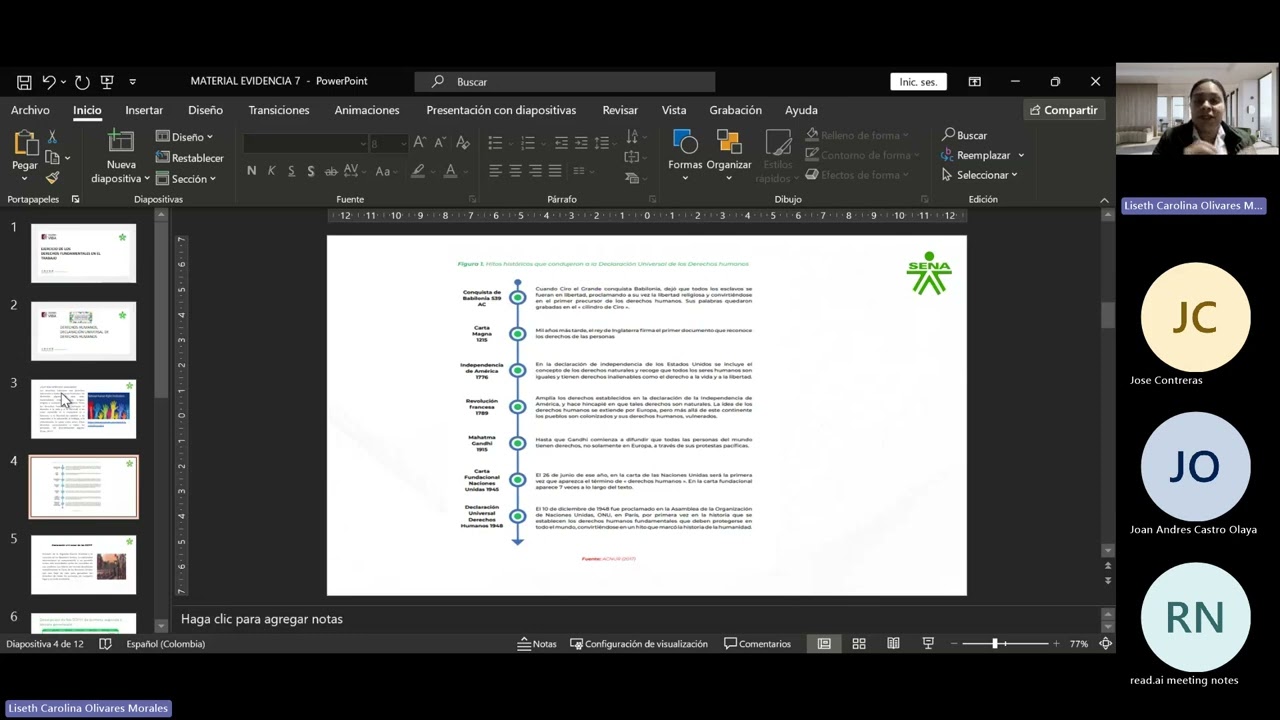Switch to the Diseño ribbon tab
This screenshot has width=1280, height=720.
(x=205, y=110)
